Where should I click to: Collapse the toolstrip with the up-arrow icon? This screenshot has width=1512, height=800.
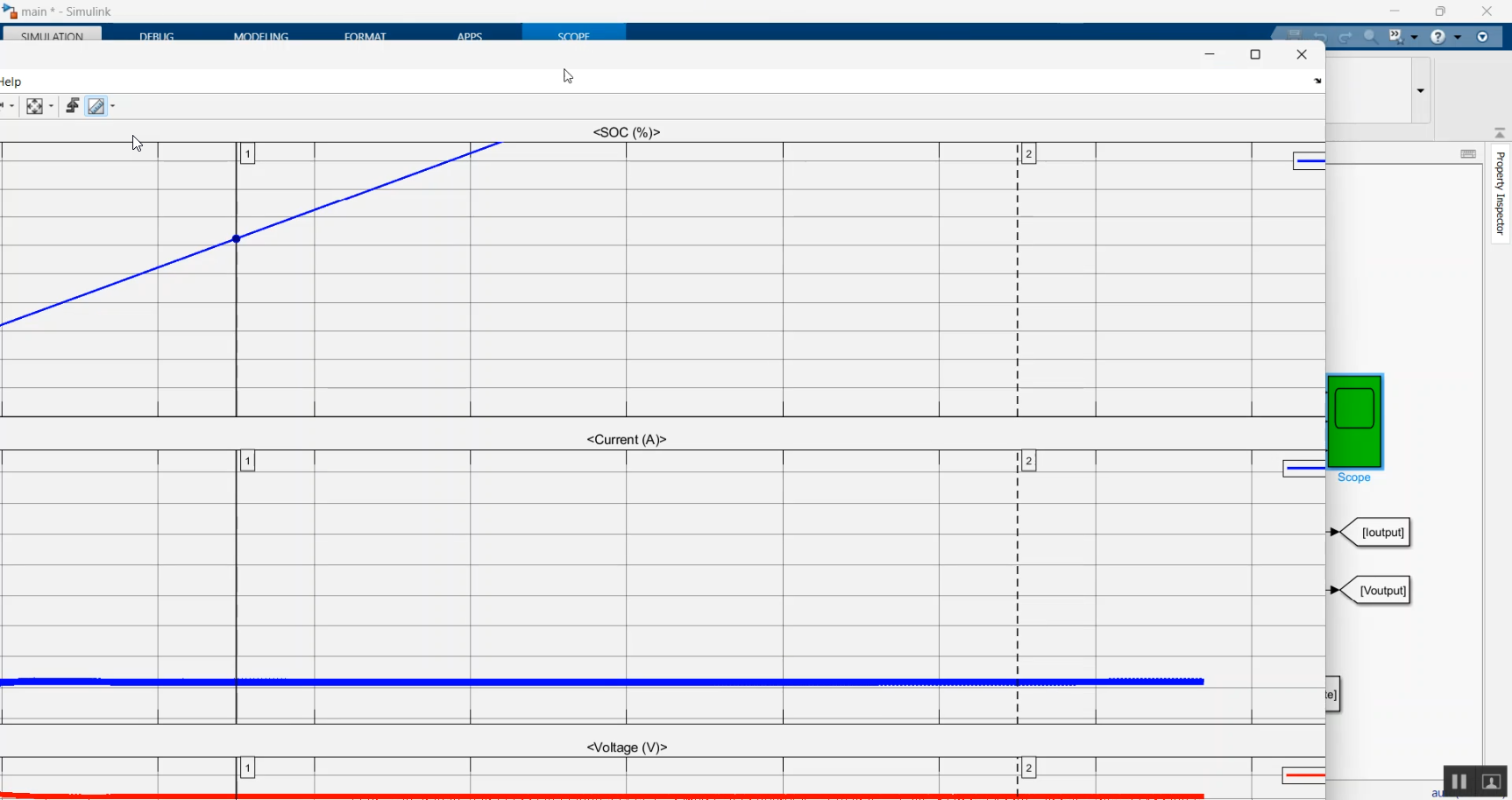(1500, 133)
